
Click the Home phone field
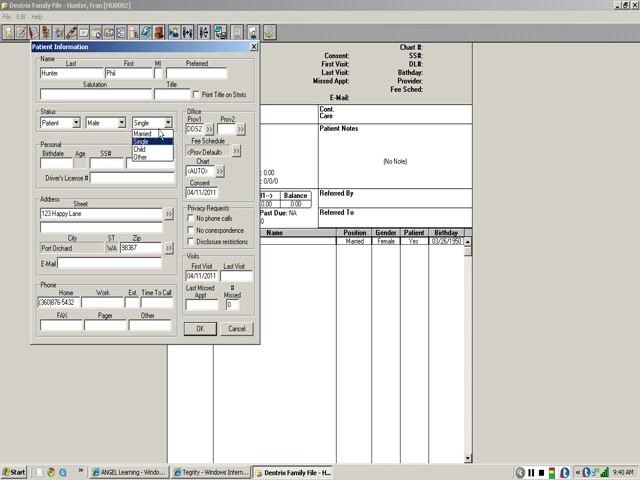point(59,302)
